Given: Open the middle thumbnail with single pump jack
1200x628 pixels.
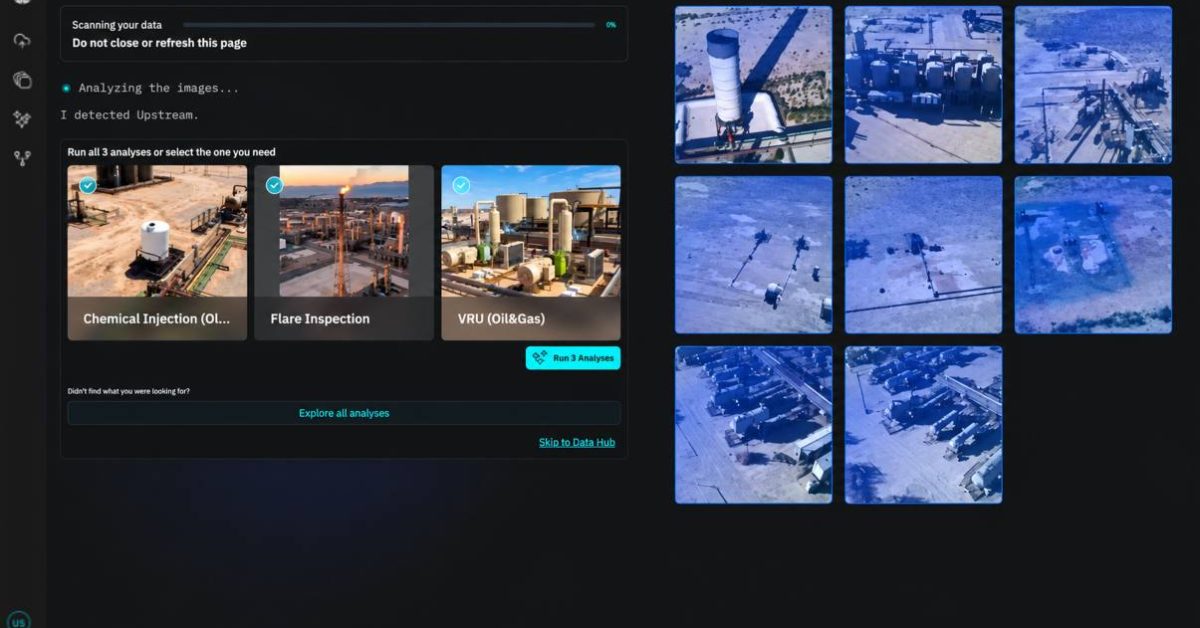Looking at the screenshot, I should (x=923, y=255).
